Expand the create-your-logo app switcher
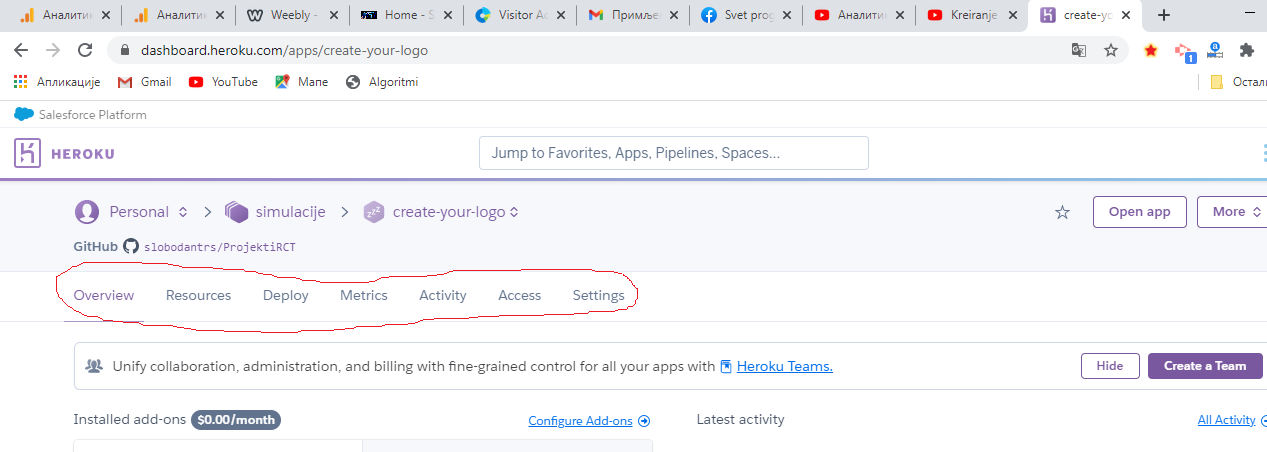The image size is (1267, 452). point(514,212)
